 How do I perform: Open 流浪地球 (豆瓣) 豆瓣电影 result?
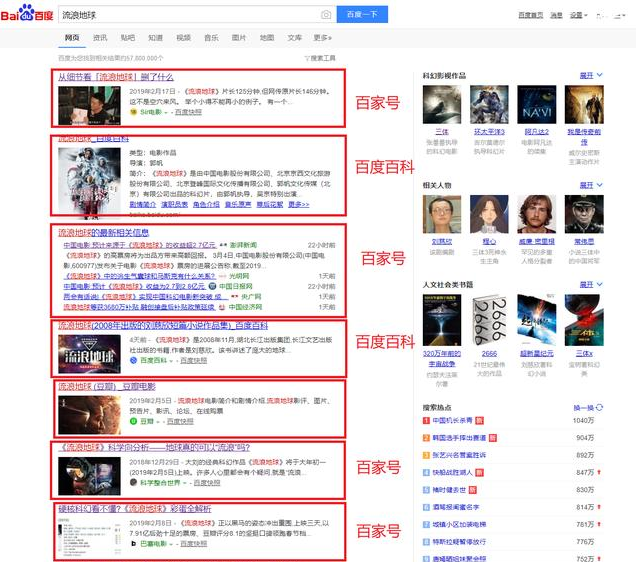coord(107,386)
